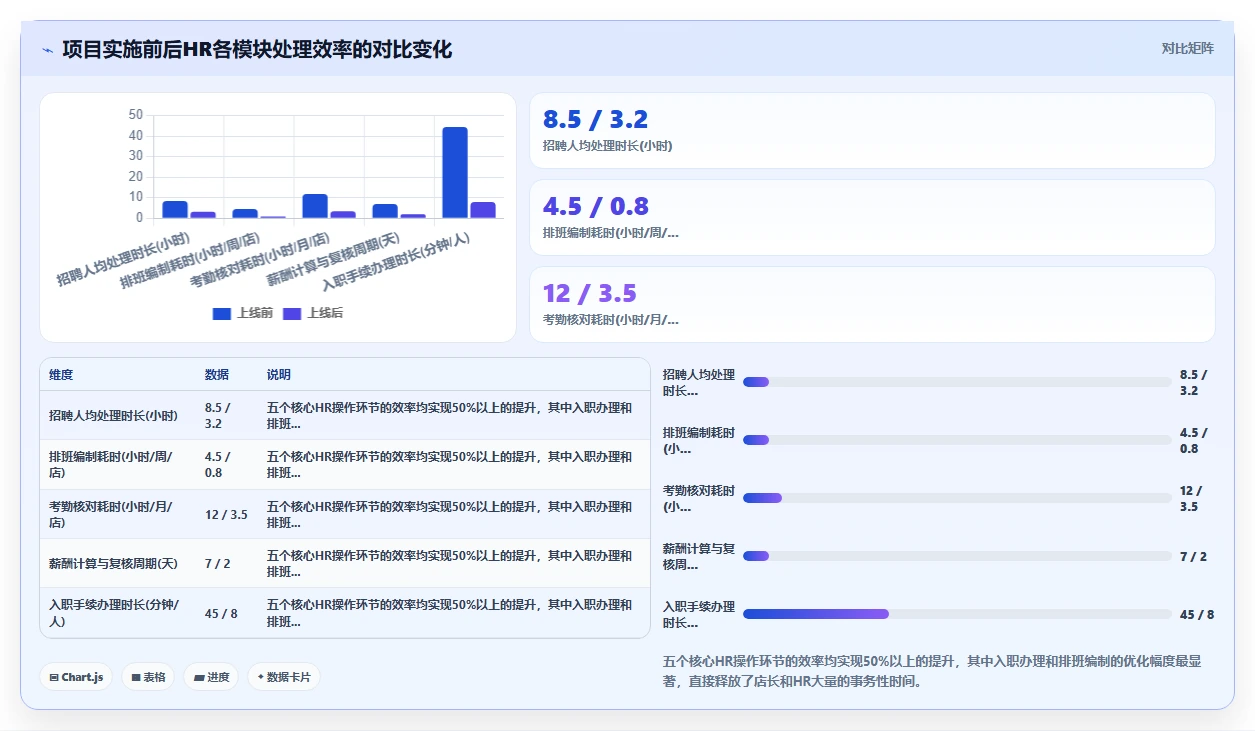Toggle the 上线后 legend swatch
The height and width of the screenshot is (731, 1255).
pos(292,314)
